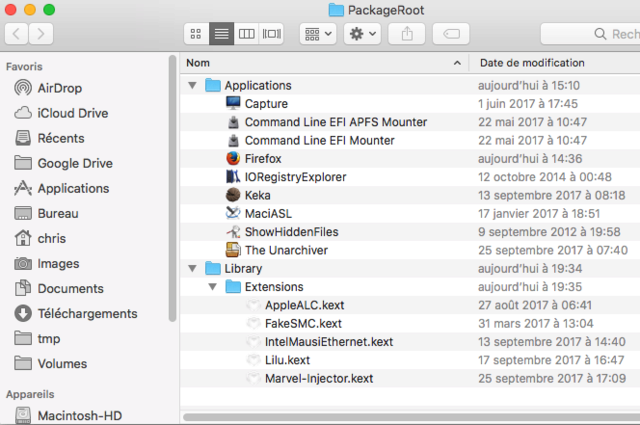
Task: Select the AppleALC.kext file
Action: coord(410,305)
